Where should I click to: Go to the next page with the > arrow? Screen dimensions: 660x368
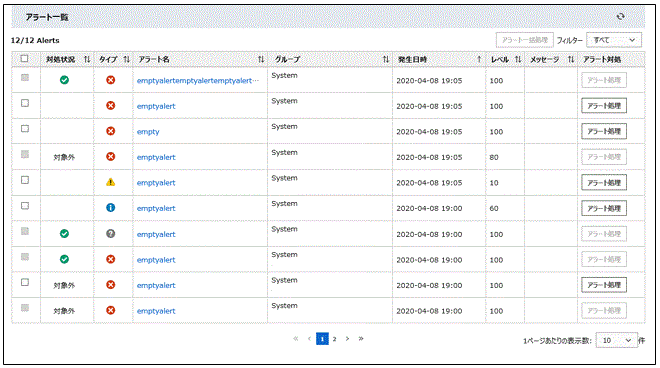pyautogui.click(x=347, y=339)
